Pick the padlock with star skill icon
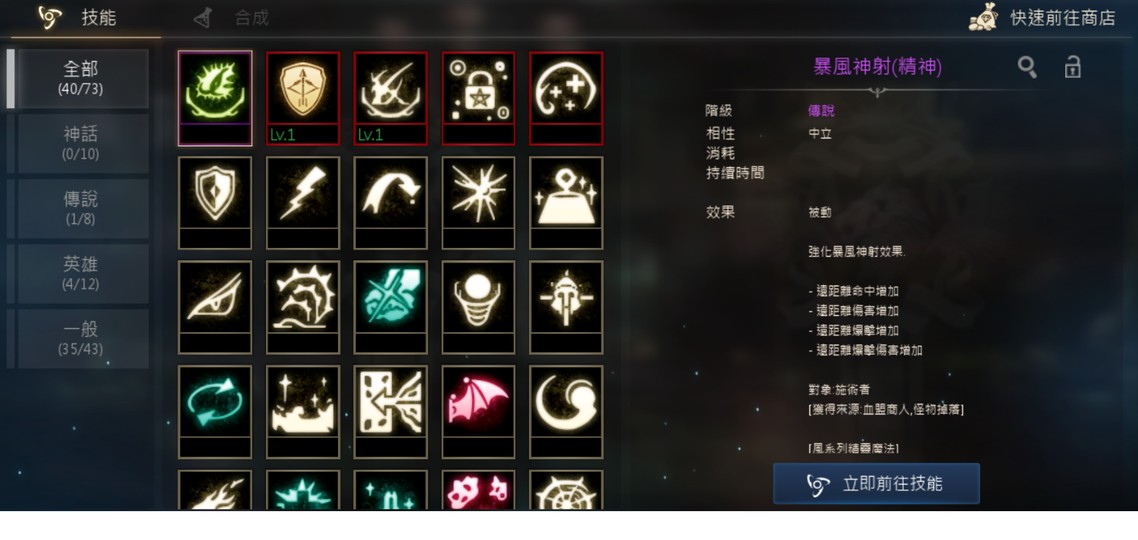Viewport: 1138px width, 540px height. click(478, 98)
